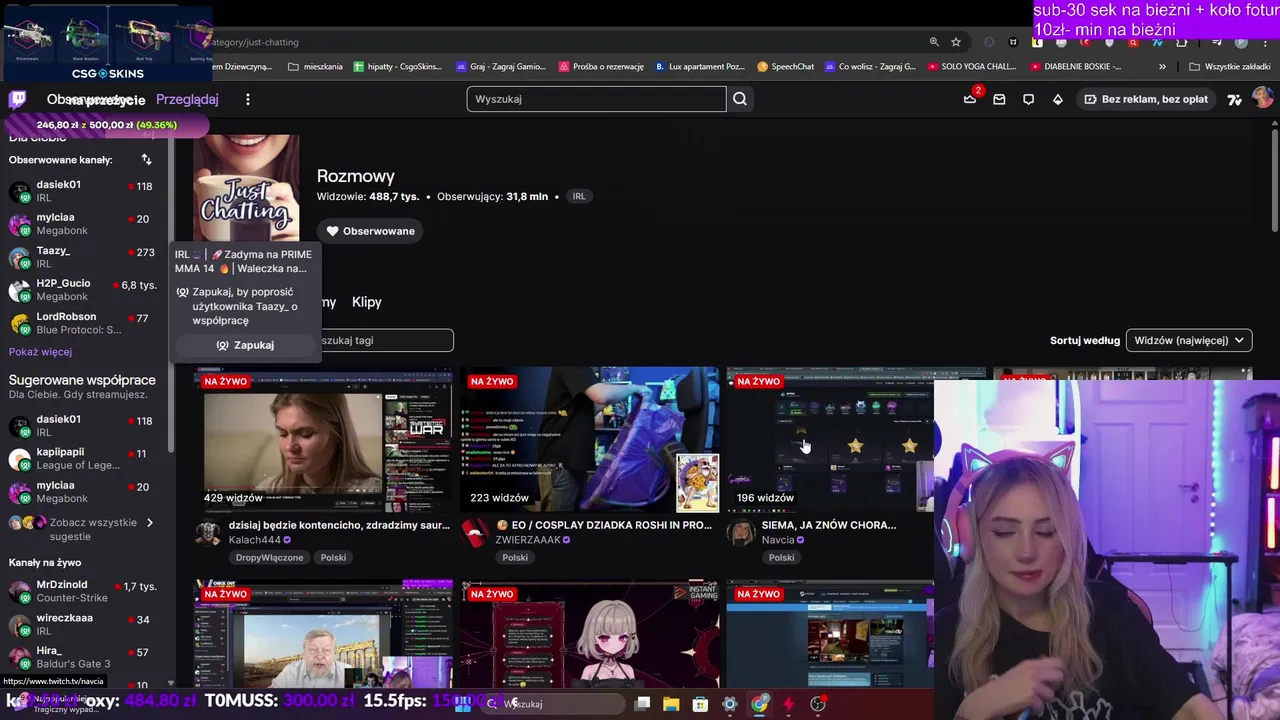Switch to Chrome in taskbar
The width and height of the screenshot is (1280, 720).
click(760, 704)
